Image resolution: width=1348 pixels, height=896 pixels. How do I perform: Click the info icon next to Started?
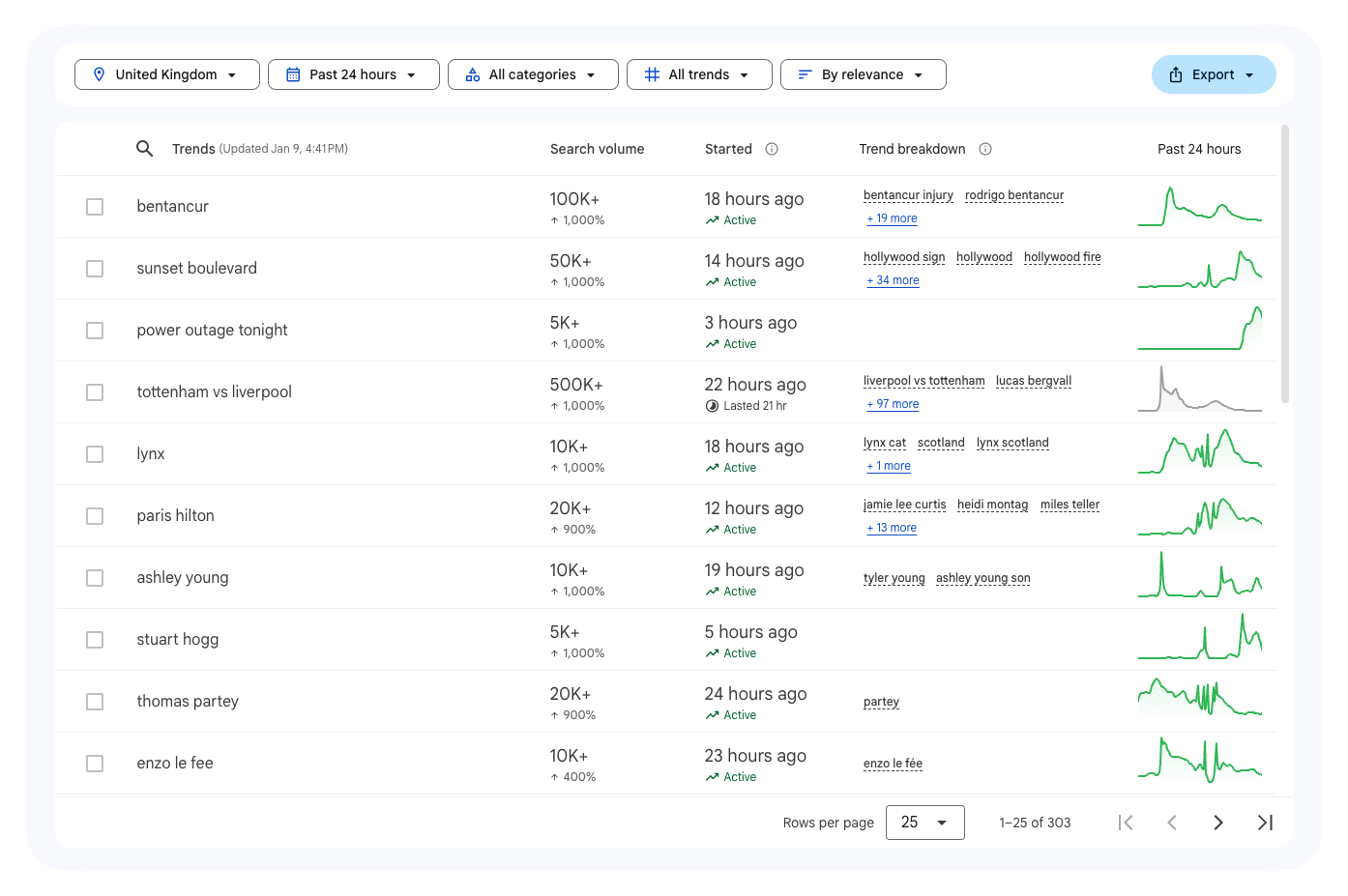point(772,149)
